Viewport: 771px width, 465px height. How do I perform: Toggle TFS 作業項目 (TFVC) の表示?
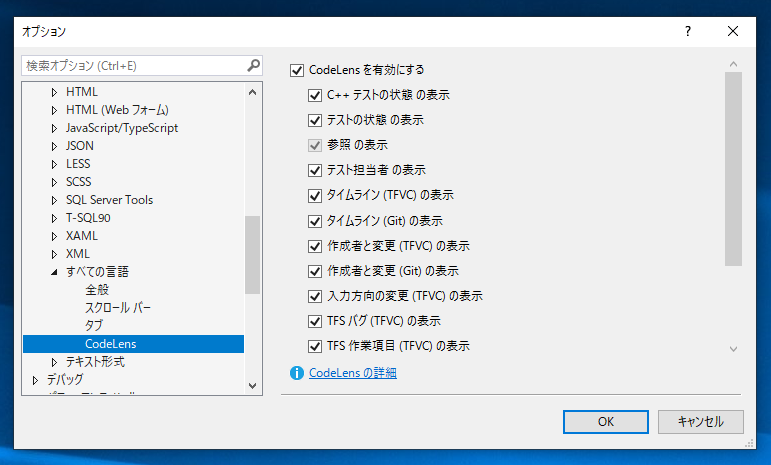coord(315,346)
